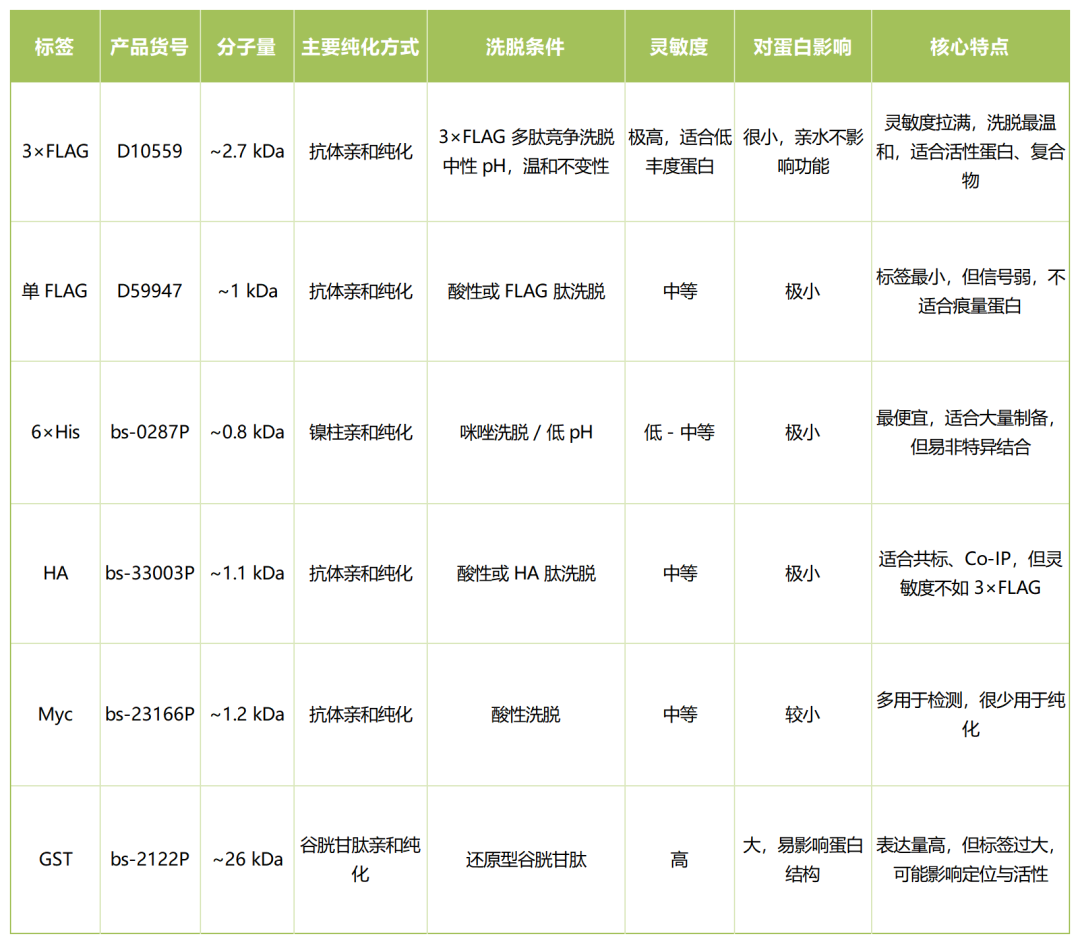
Task: Select product number D10559
Action: pyautogui.click(x=149, y=151)
